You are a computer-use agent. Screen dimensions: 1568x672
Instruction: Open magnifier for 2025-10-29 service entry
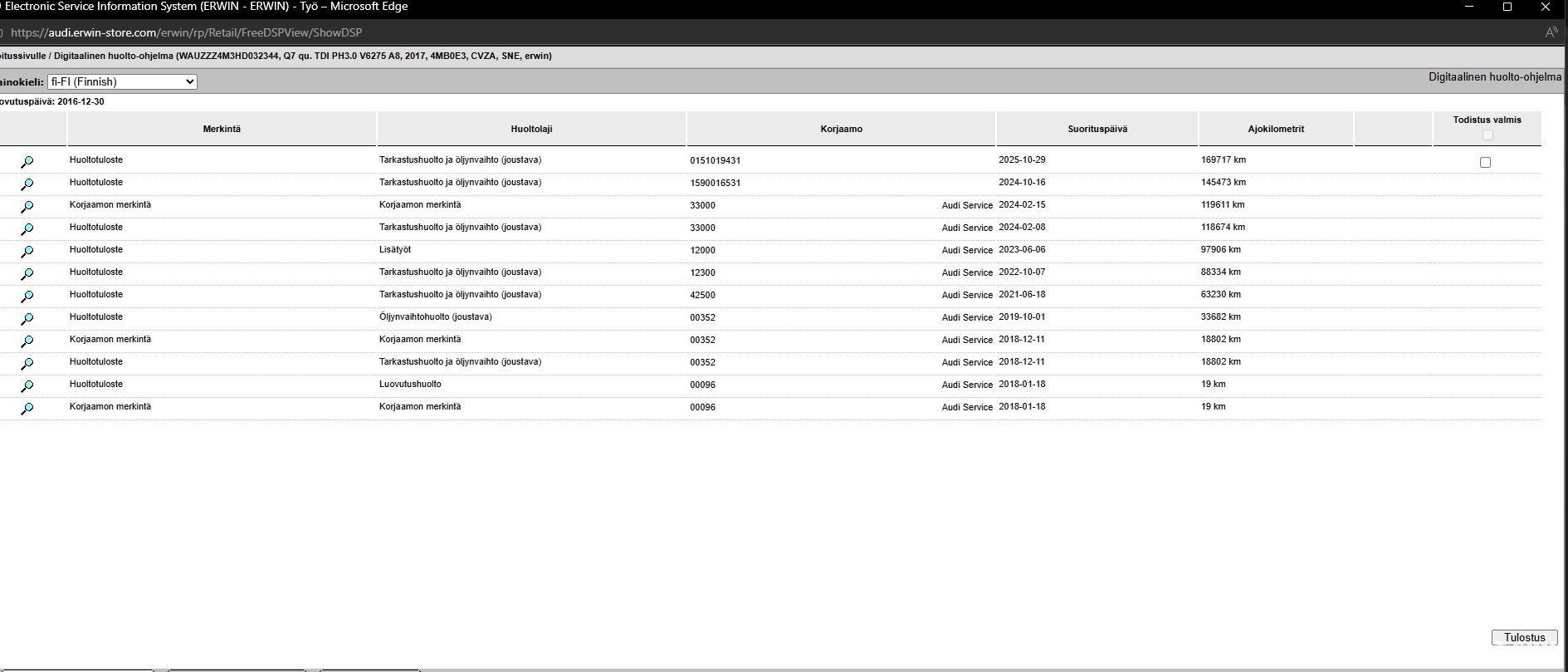point(27,162)
